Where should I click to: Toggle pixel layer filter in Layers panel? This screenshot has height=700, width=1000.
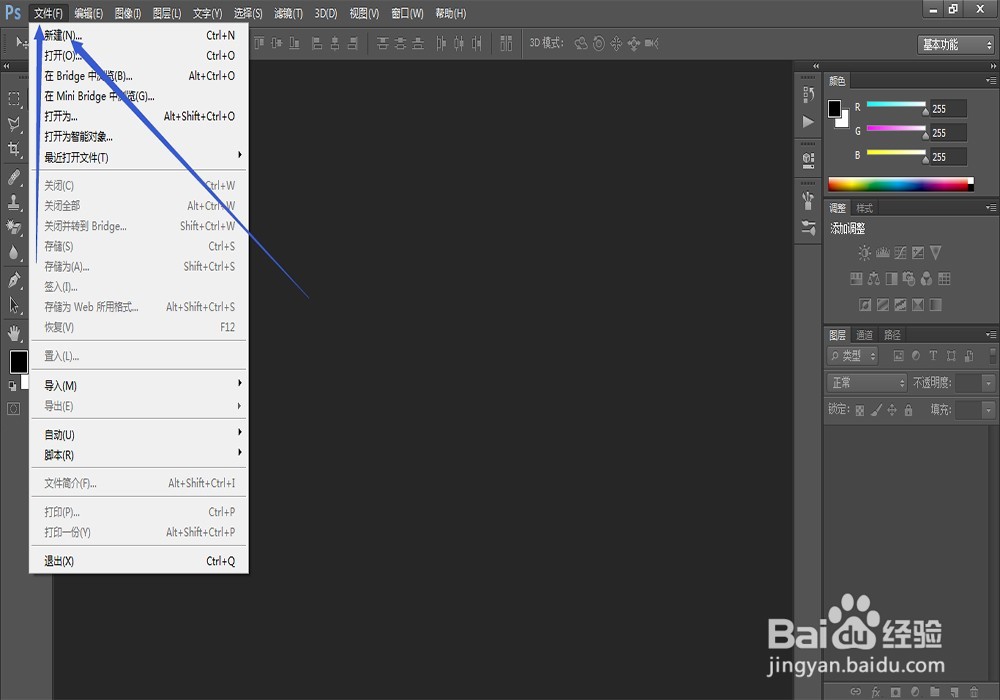pyautogui.click(x=898, y=356)
